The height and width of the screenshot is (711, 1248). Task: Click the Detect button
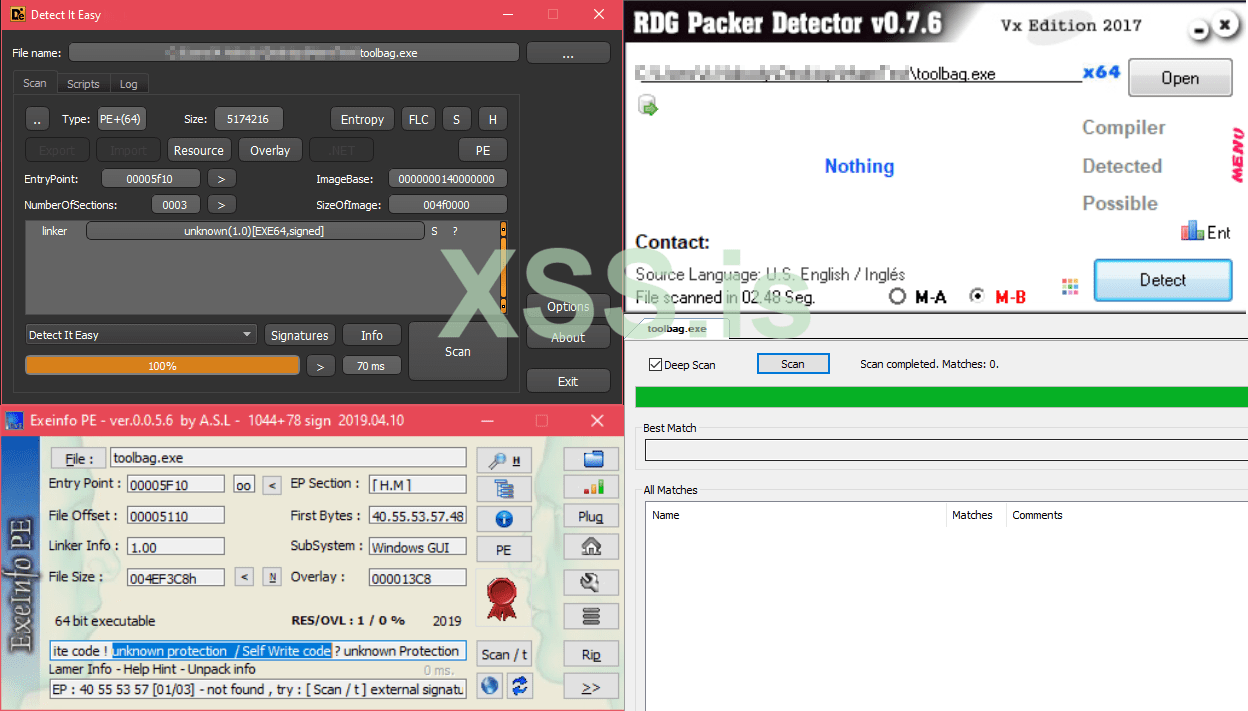tap(1163, 280)
